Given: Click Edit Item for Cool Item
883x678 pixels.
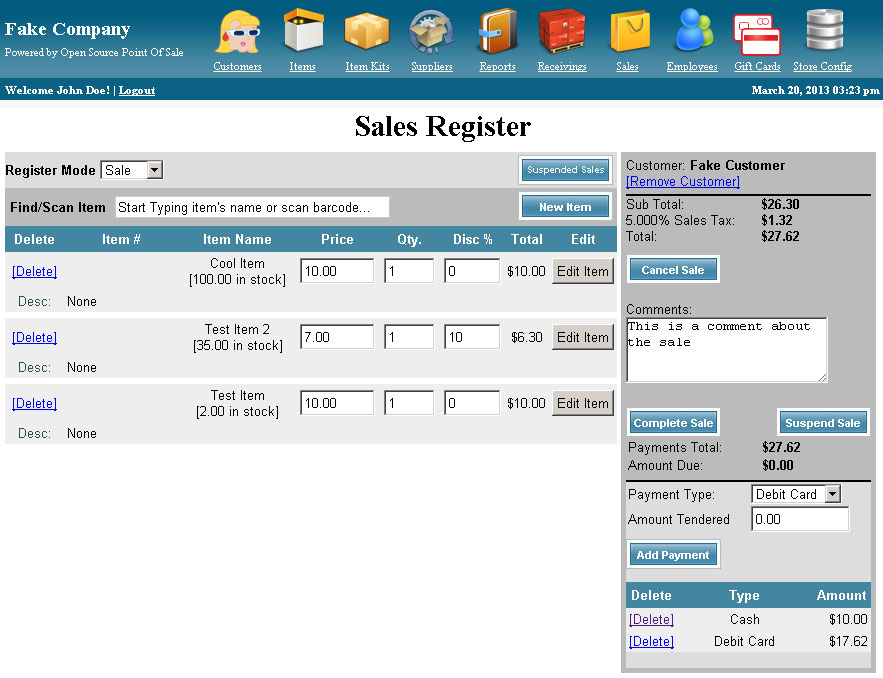Looking at the screenshot, I should point(583,271).
